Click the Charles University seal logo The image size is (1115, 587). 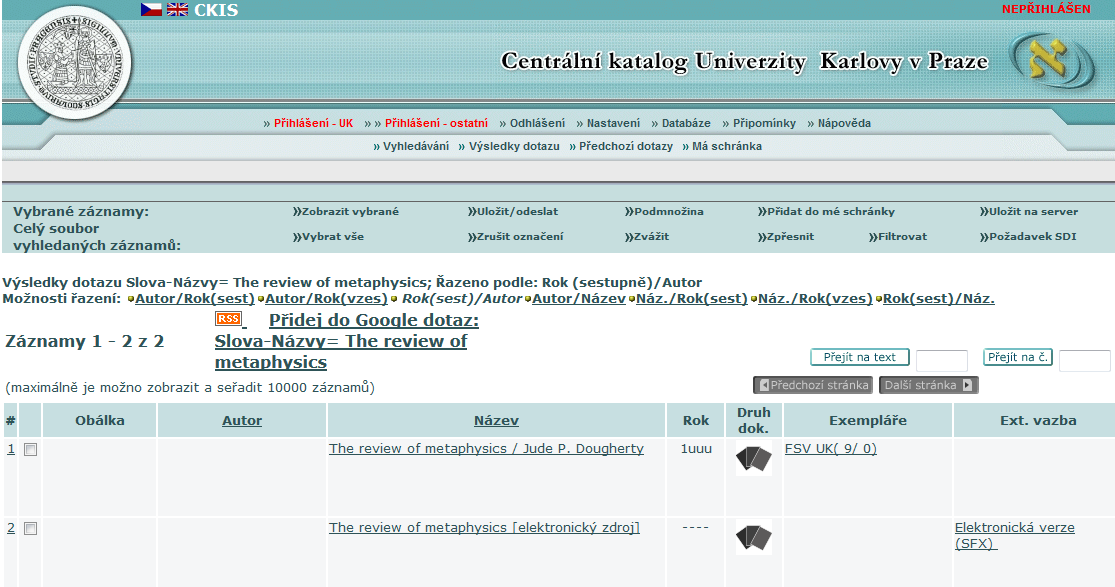pos(75,62)
